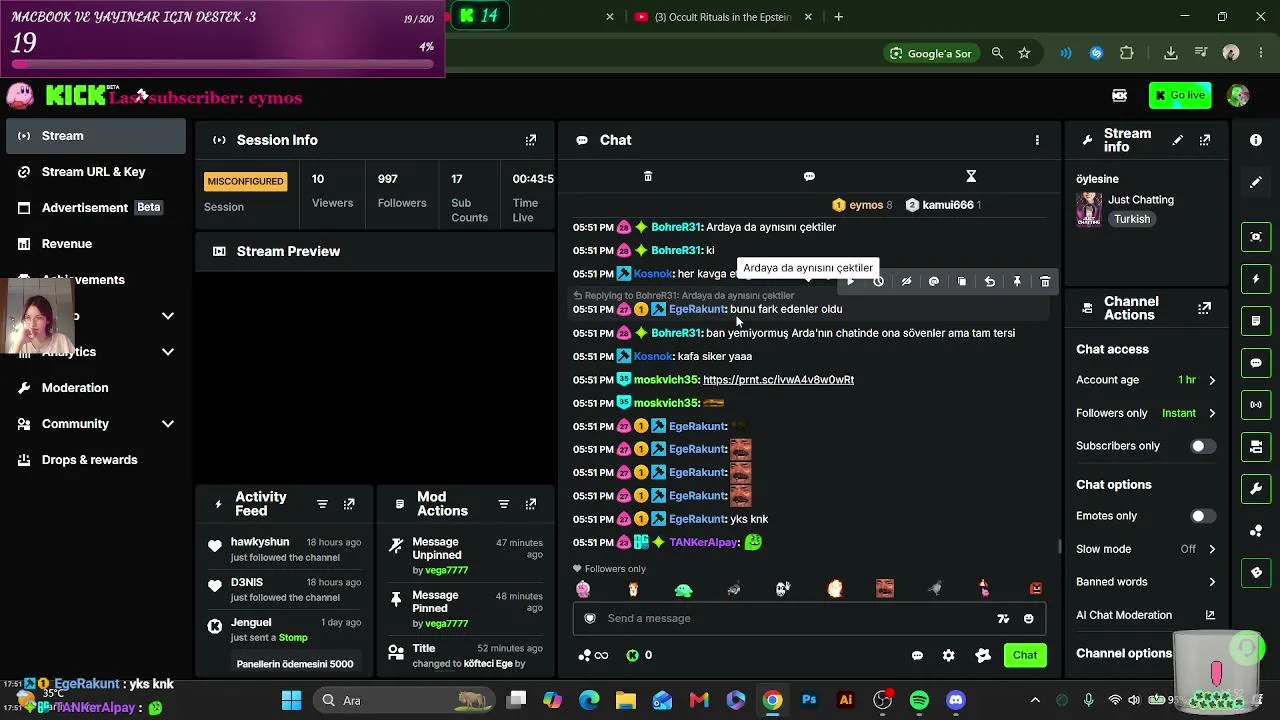The width and height of the screenshot is (1280, 720).
Task: Pop out the Stream info panel
Action: 1205,140
